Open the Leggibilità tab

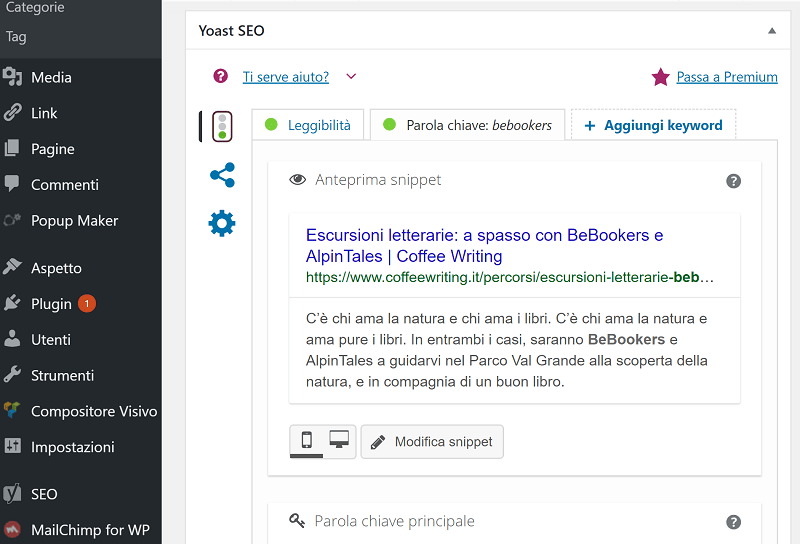click(x=308, y=125)
